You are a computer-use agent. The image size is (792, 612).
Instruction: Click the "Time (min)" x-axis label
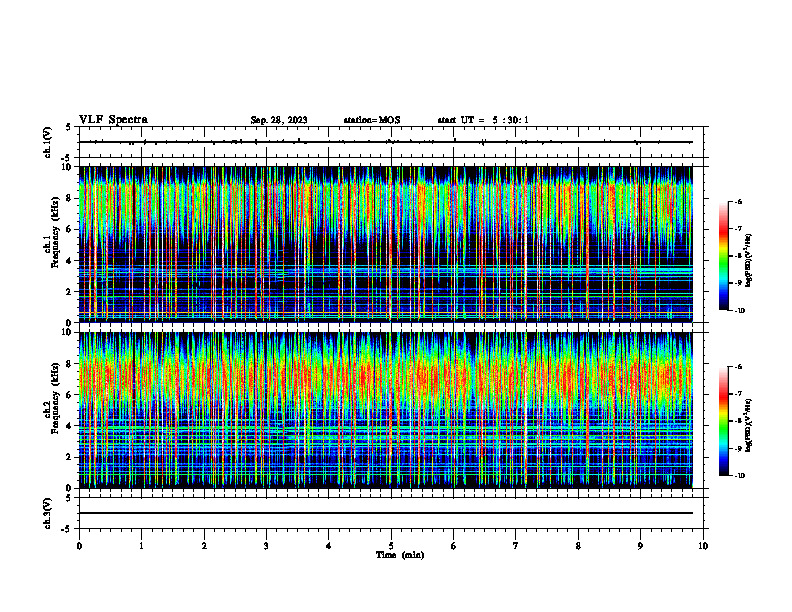click(400, 555)
